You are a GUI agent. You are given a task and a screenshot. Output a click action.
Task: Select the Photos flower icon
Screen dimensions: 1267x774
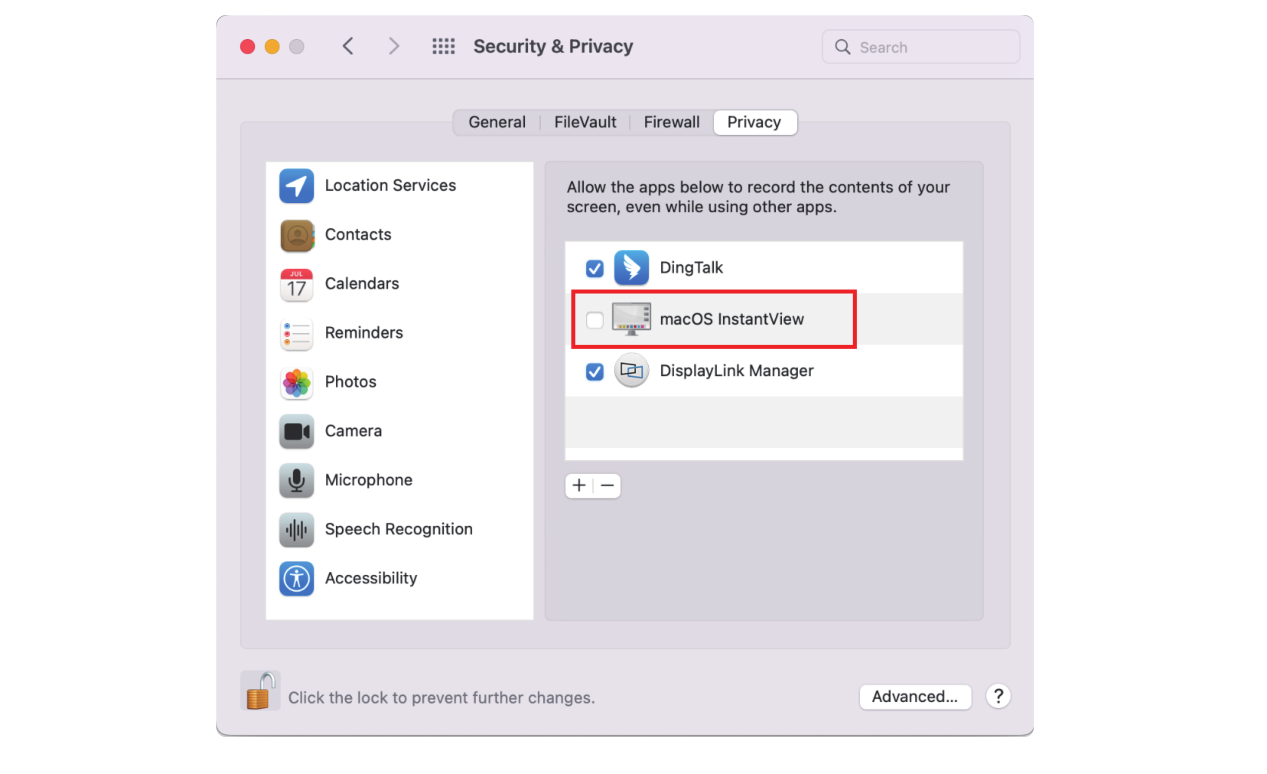tap(297, 382)
